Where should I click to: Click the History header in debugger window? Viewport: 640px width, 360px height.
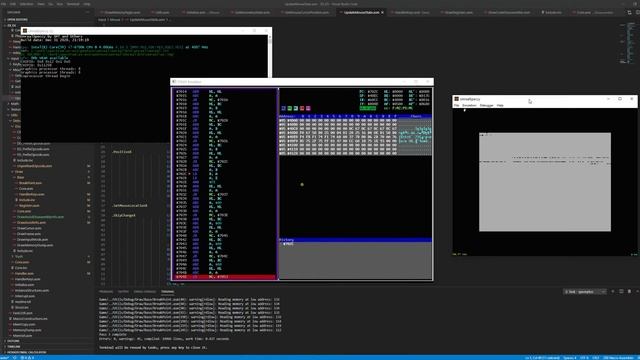tap(355, 240)
